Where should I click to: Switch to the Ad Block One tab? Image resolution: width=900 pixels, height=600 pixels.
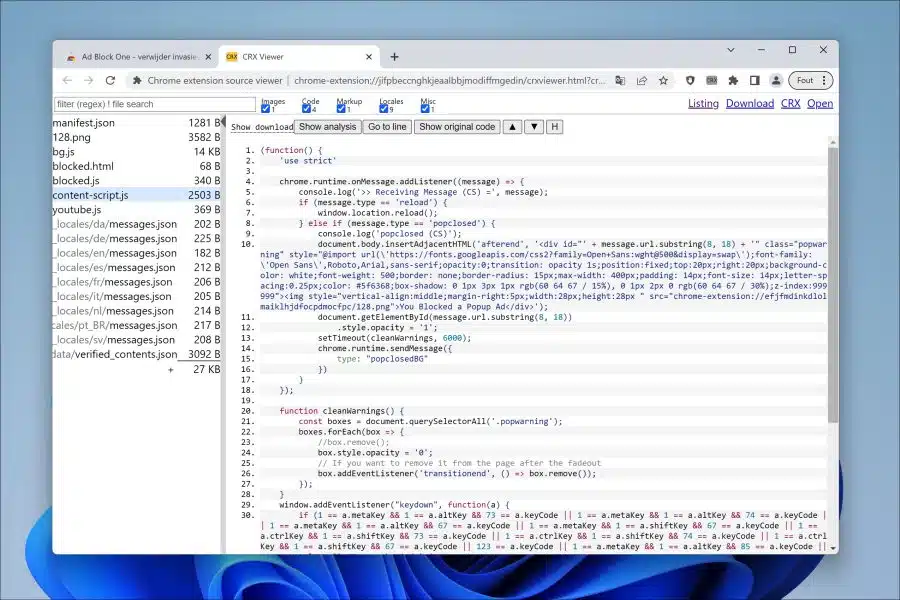click(x=138, y=57)
